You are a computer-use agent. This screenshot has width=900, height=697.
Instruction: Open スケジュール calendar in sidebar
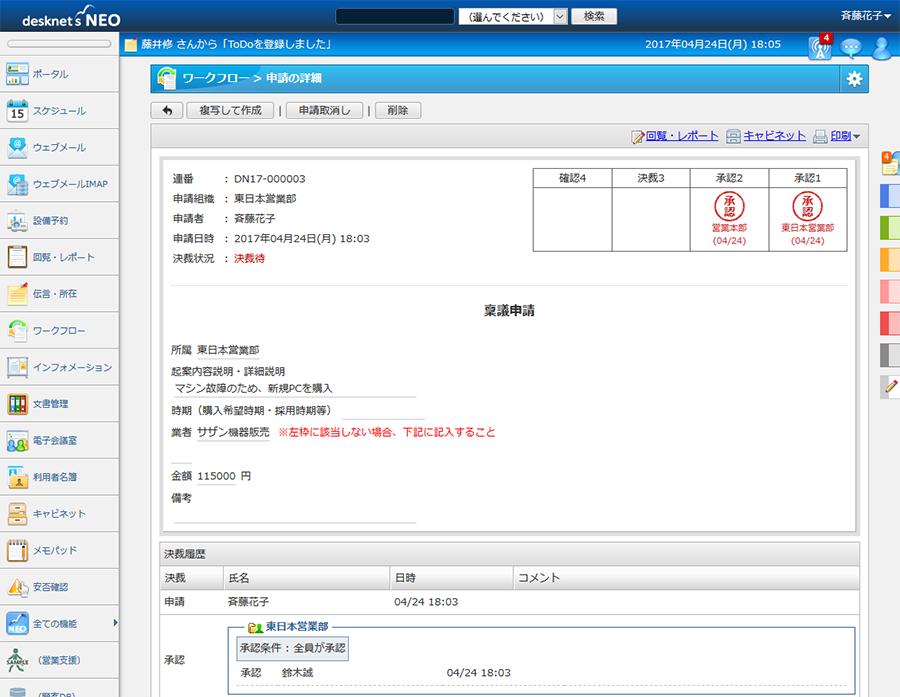[x=59, y=111]
